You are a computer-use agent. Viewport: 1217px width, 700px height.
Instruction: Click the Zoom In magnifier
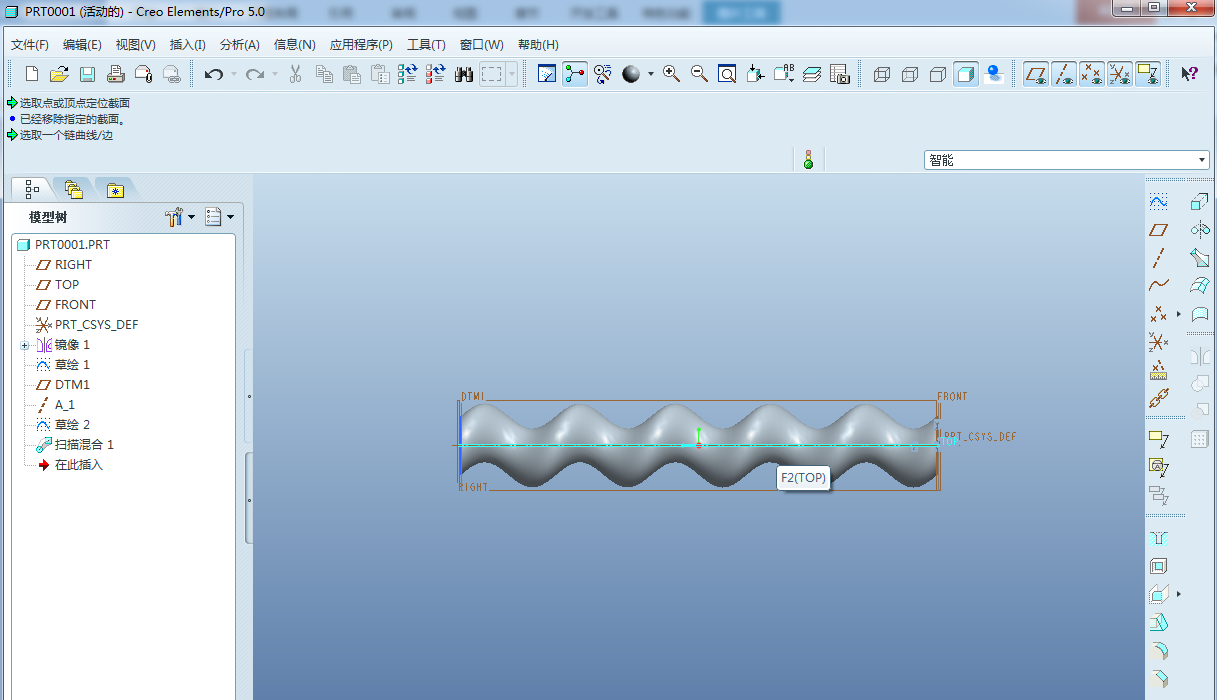coord(671,74)
